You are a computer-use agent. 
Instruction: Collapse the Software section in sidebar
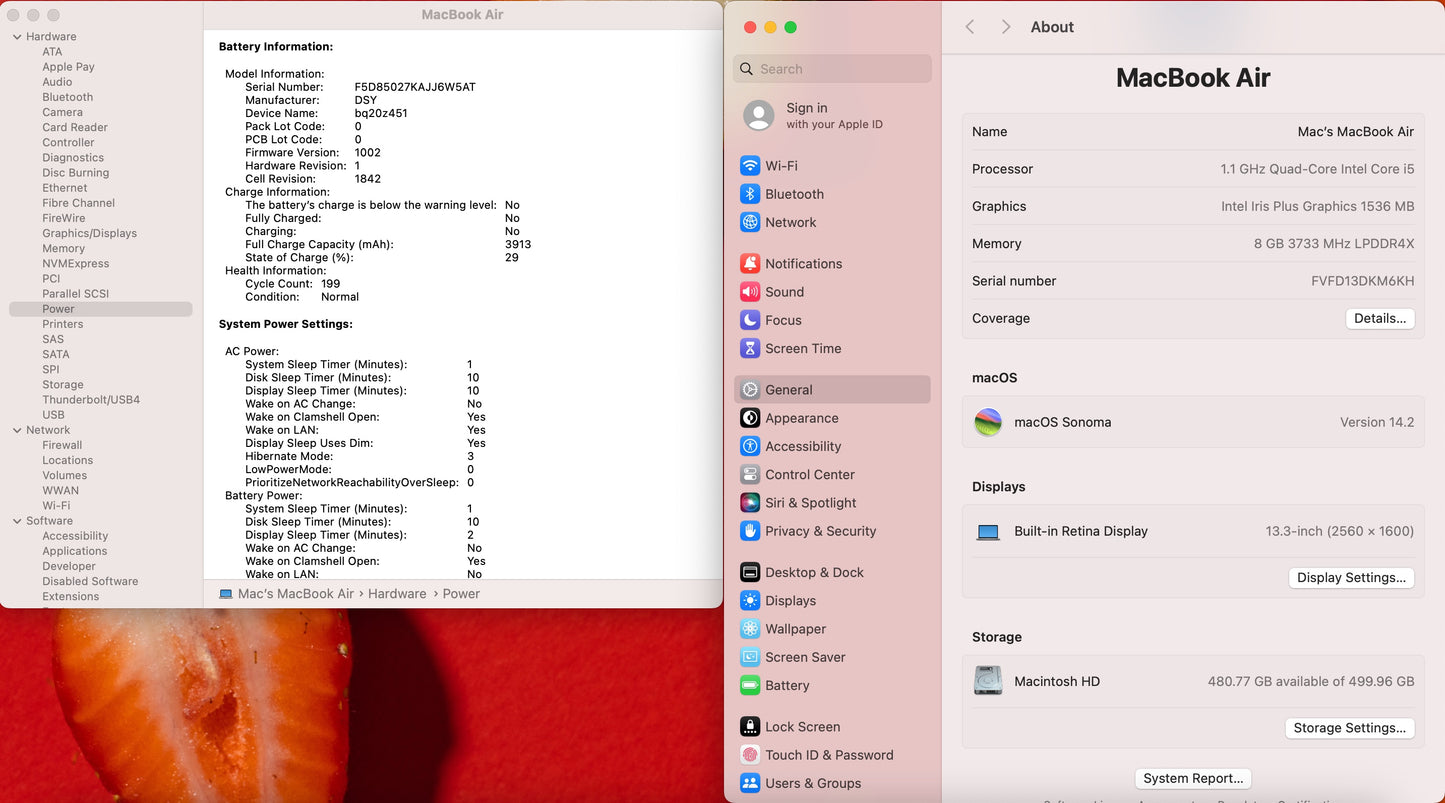(17, 521)
